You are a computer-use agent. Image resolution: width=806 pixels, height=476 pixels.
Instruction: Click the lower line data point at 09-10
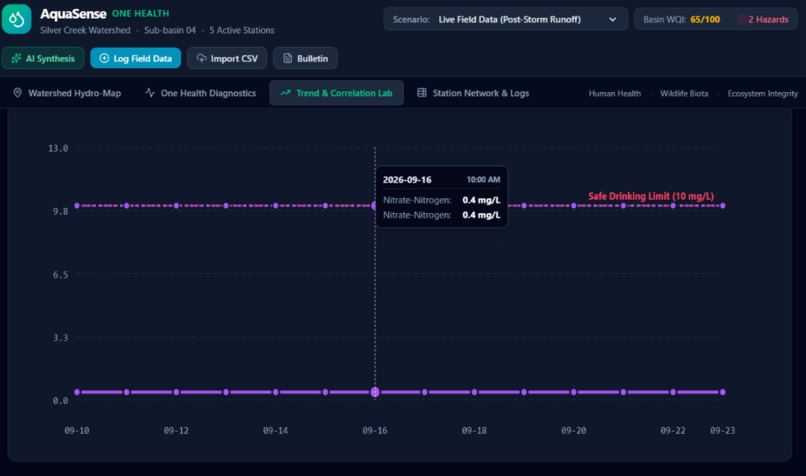point(77,392)
